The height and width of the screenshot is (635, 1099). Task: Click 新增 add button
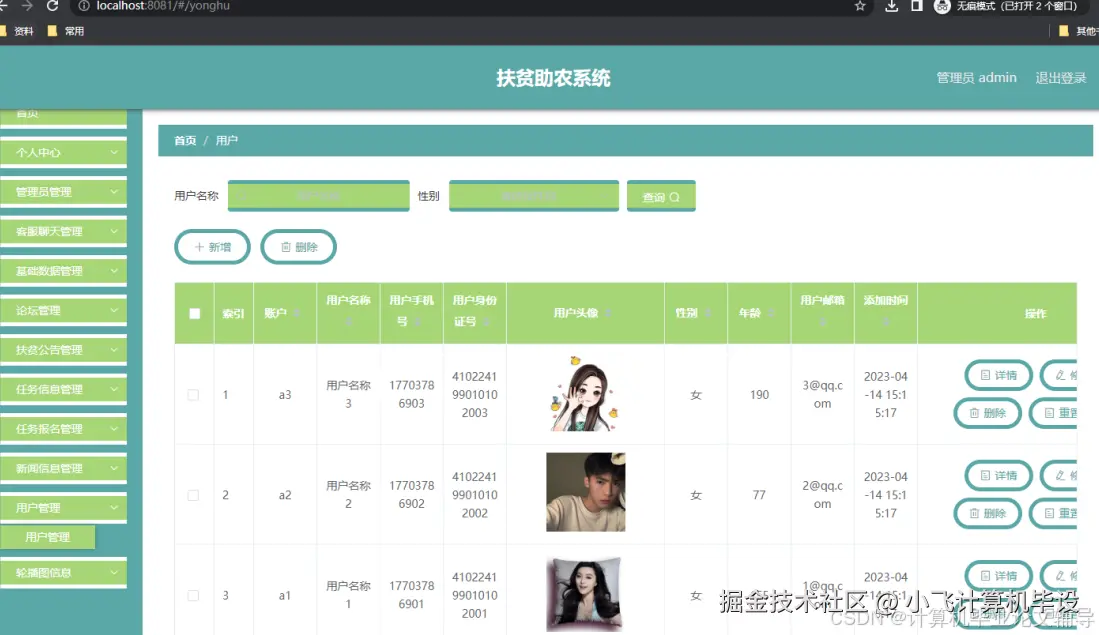coord(212,247)
